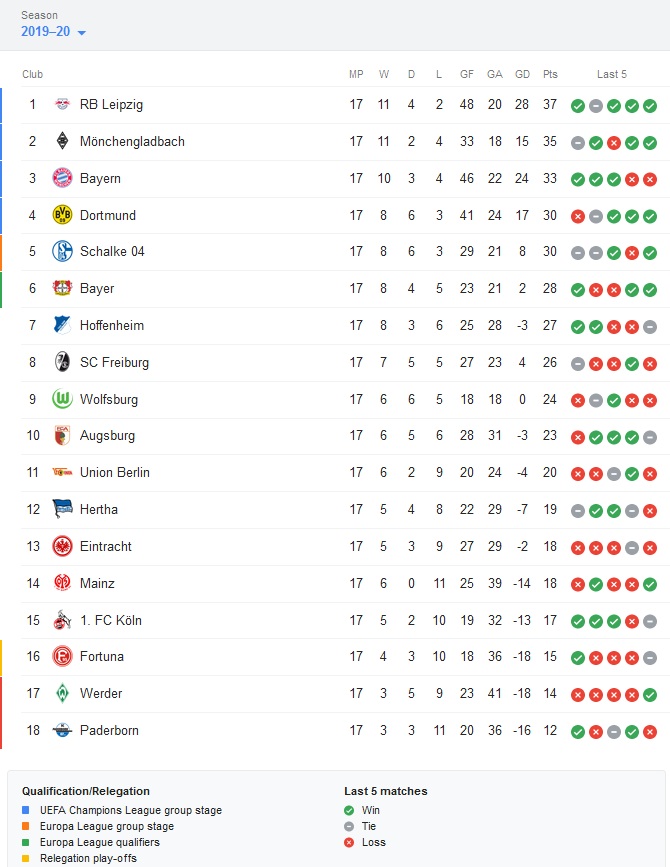Click Hoffenheim's most recent tie indicator

point(650,327)
